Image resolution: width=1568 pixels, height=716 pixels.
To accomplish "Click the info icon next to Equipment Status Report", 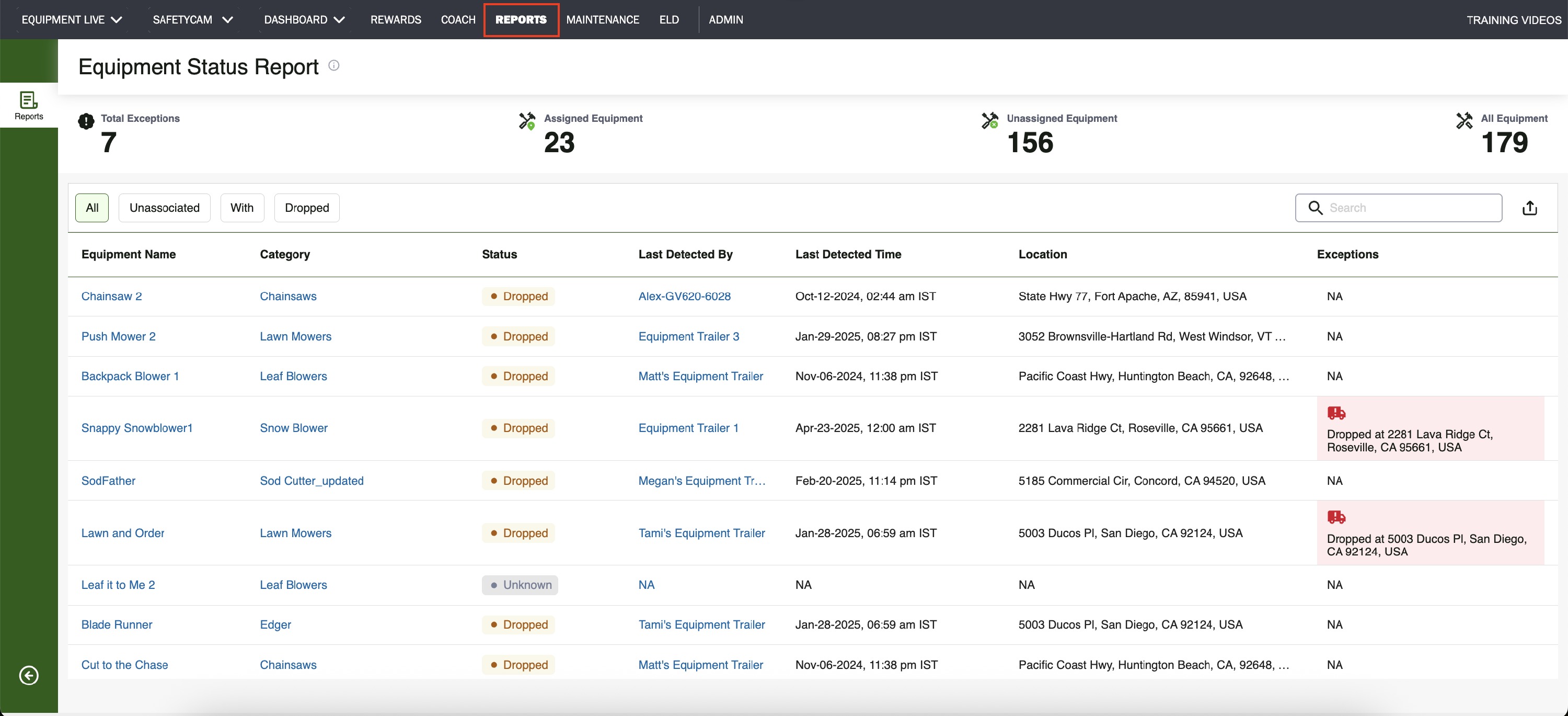I will click(x=333, y=65).
